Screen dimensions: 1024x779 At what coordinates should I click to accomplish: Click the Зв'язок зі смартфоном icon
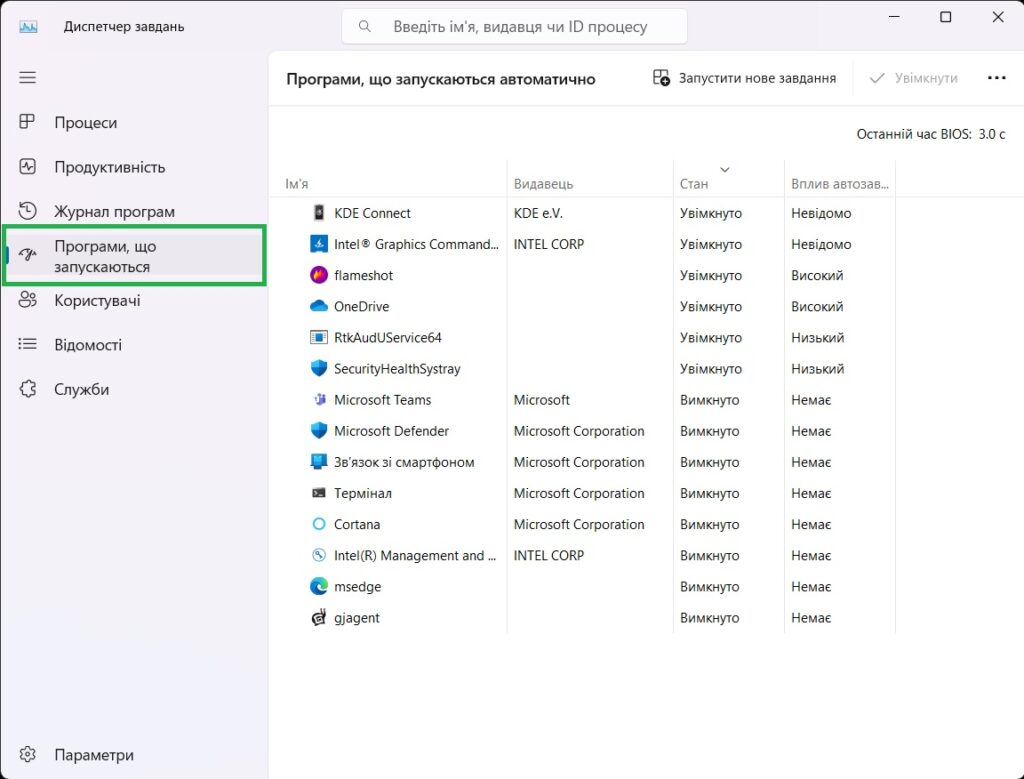pyautogui.click(x=319, y=462)
